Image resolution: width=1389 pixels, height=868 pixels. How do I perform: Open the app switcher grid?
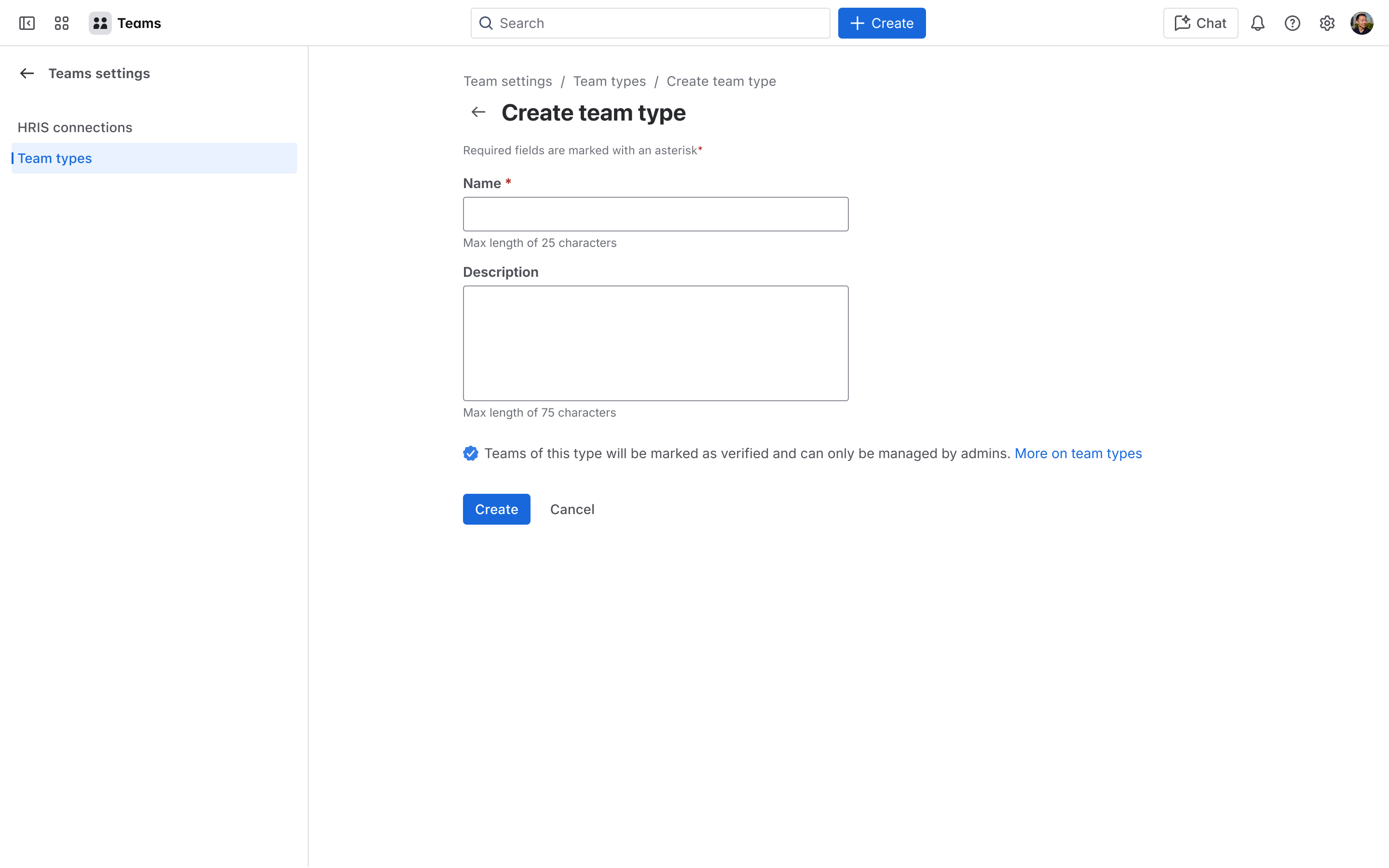[62, 23]
